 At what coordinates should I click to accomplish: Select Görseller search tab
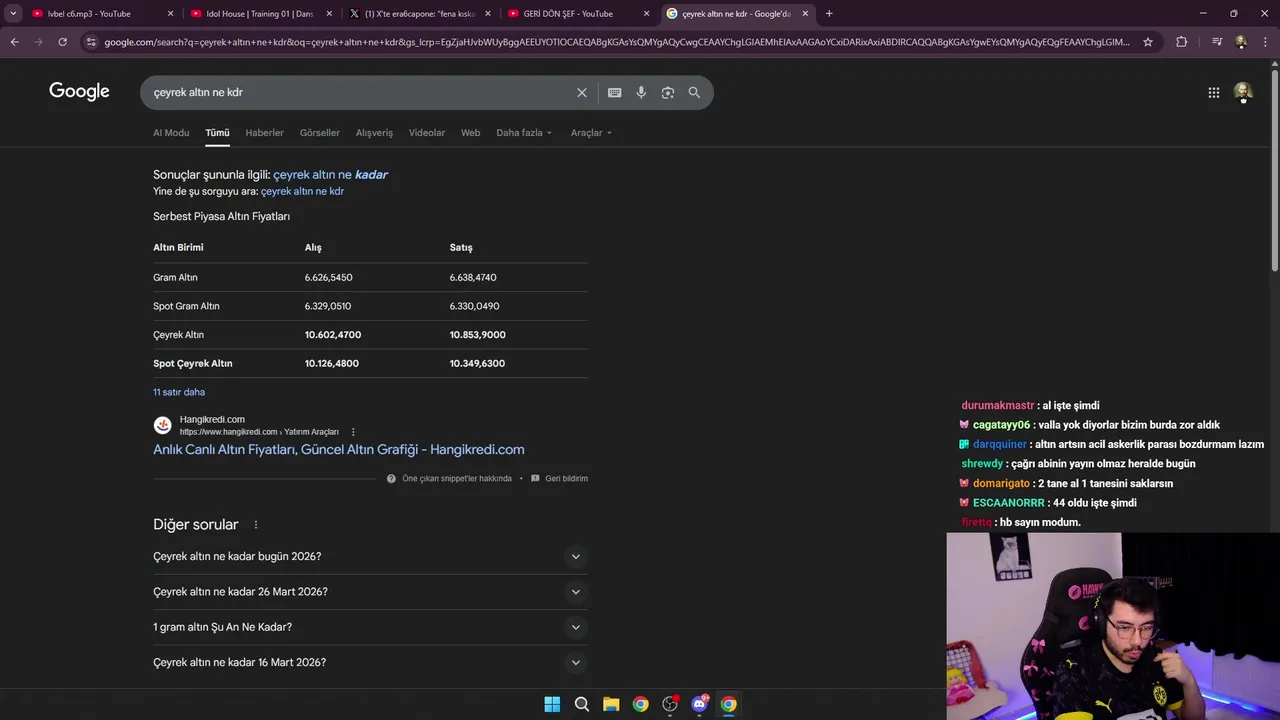coord(320,133)
